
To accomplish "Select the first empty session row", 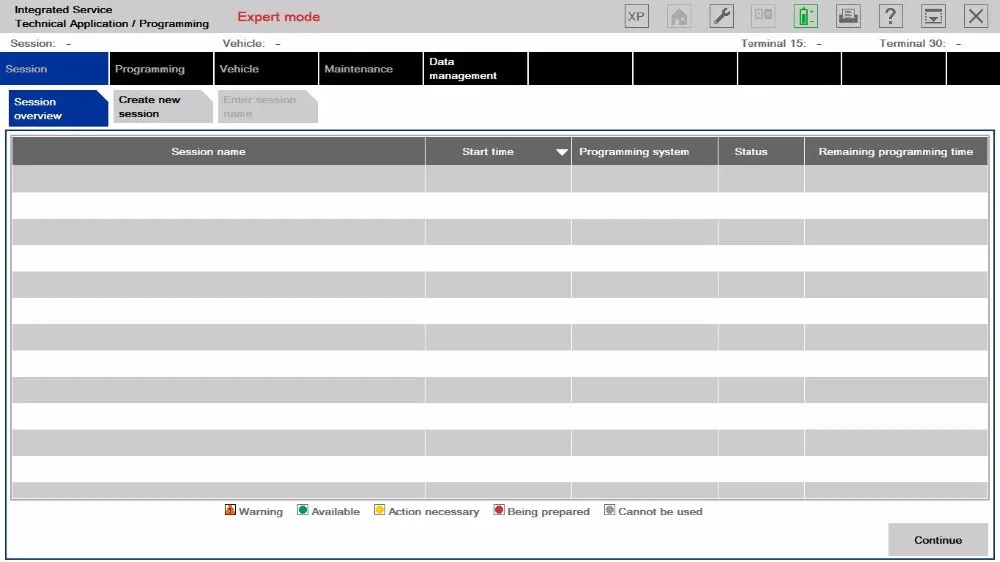I will [x=499, y=179].
